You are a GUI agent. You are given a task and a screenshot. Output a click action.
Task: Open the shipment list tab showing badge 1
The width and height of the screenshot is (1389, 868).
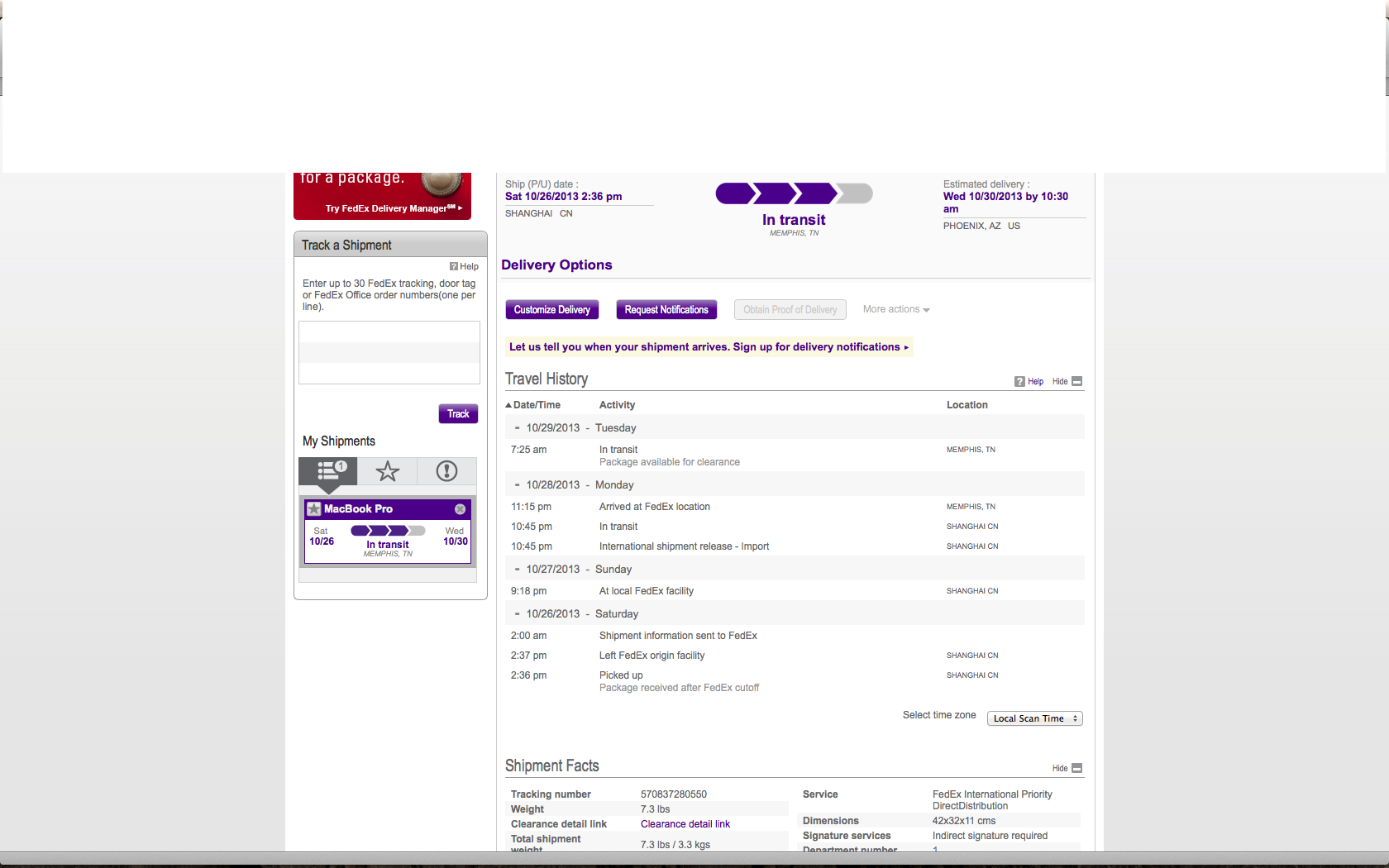327,471
